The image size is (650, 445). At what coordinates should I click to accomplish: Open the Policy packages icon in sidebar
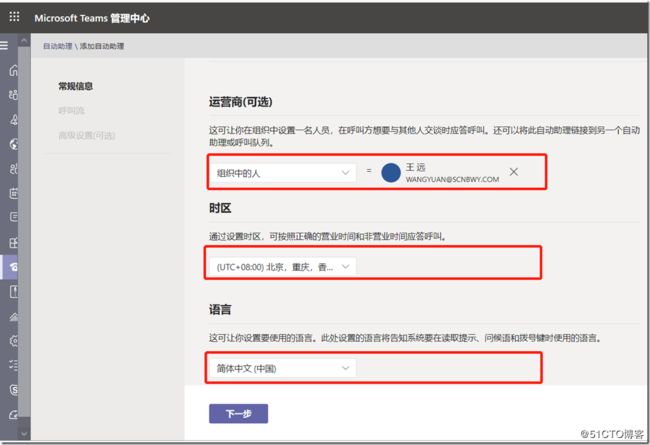[14, 292]
